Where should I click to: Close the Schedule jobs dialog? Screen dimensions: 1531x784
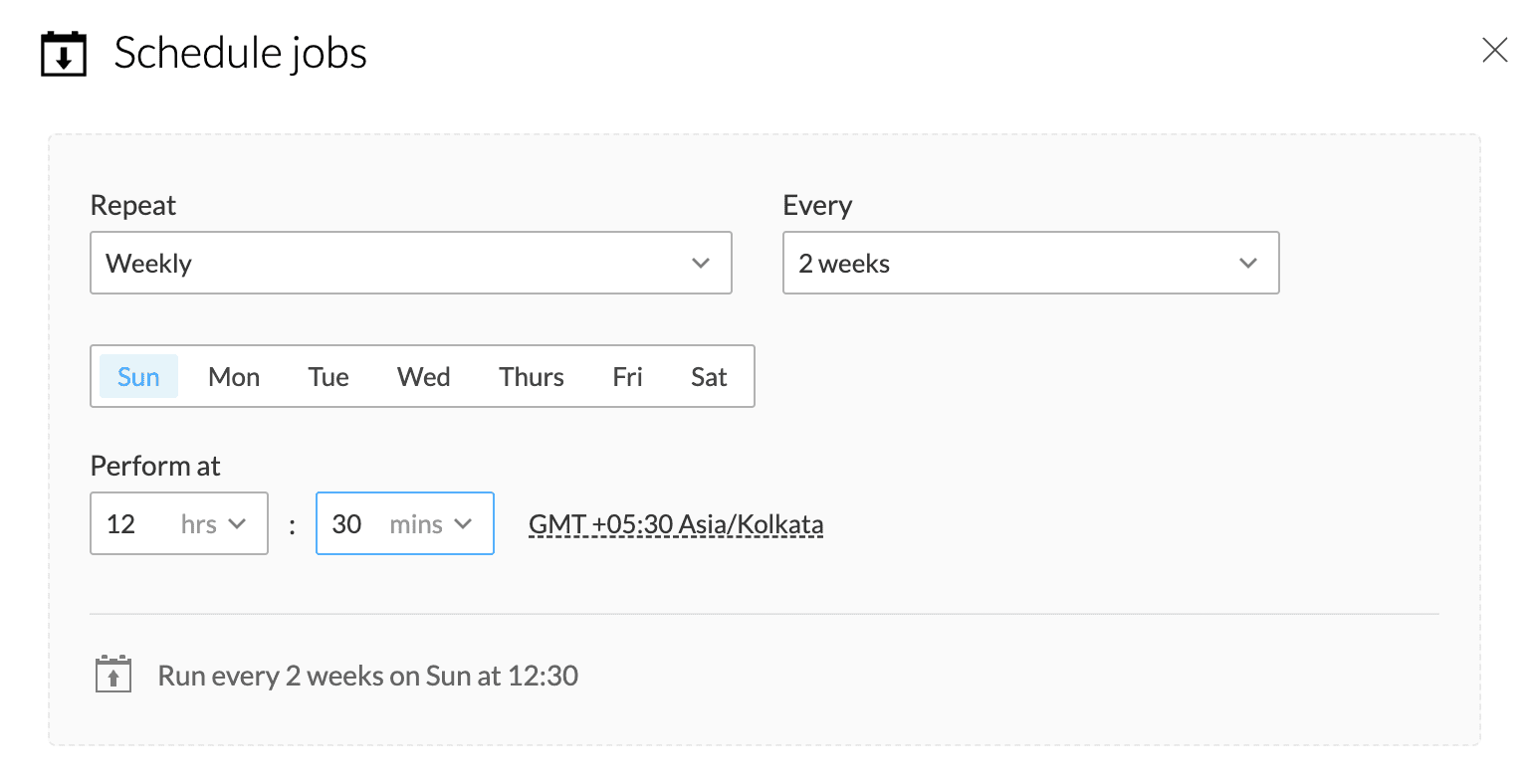pos(1494,50)
